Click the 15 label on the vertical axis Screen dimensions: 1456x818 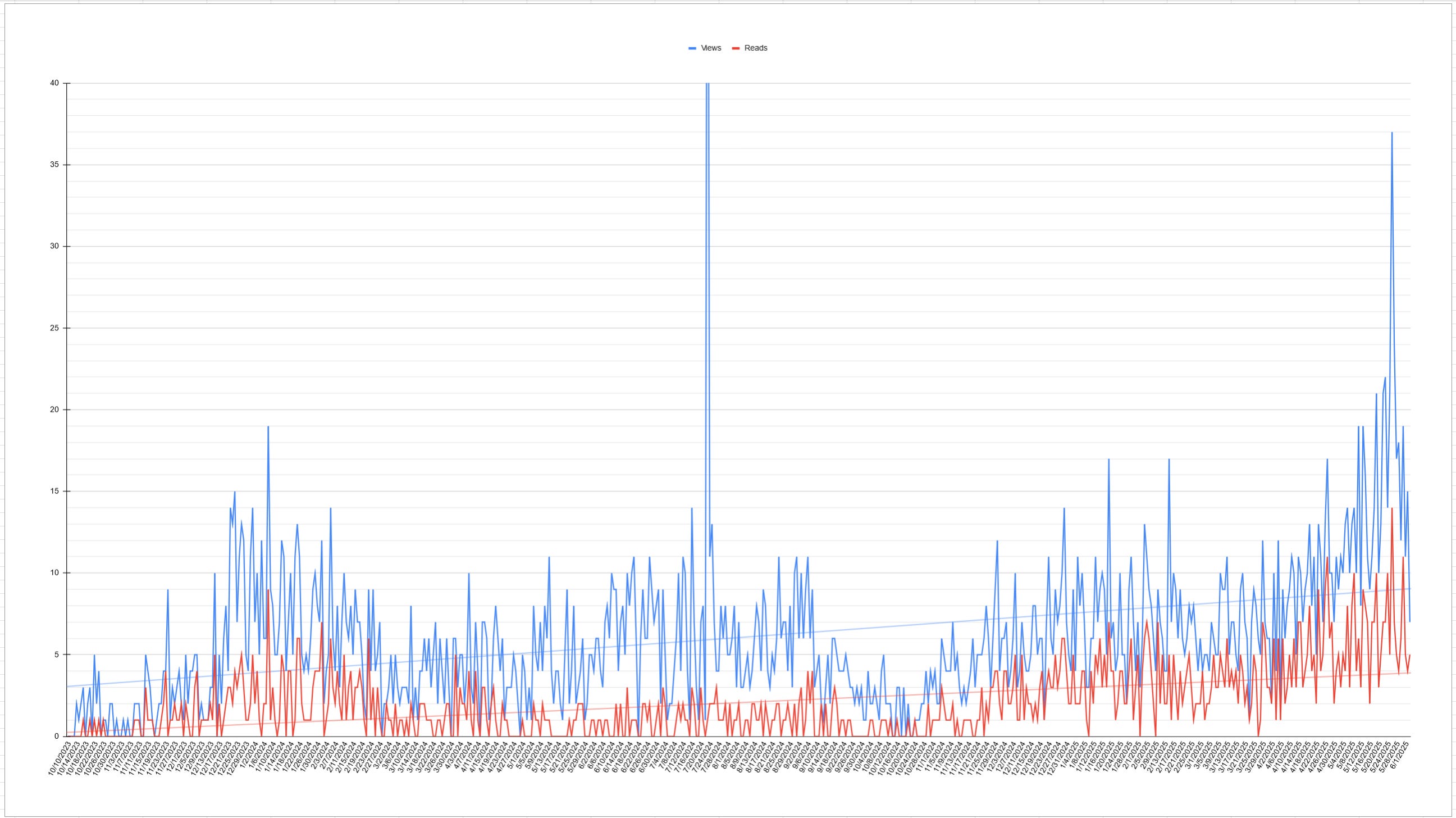54,491
